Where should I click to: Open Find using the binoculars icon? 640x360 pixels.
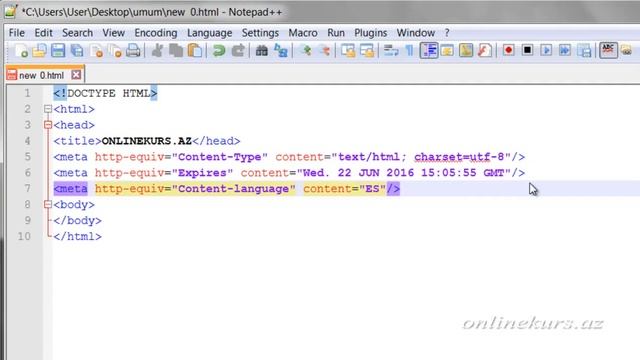262,51
